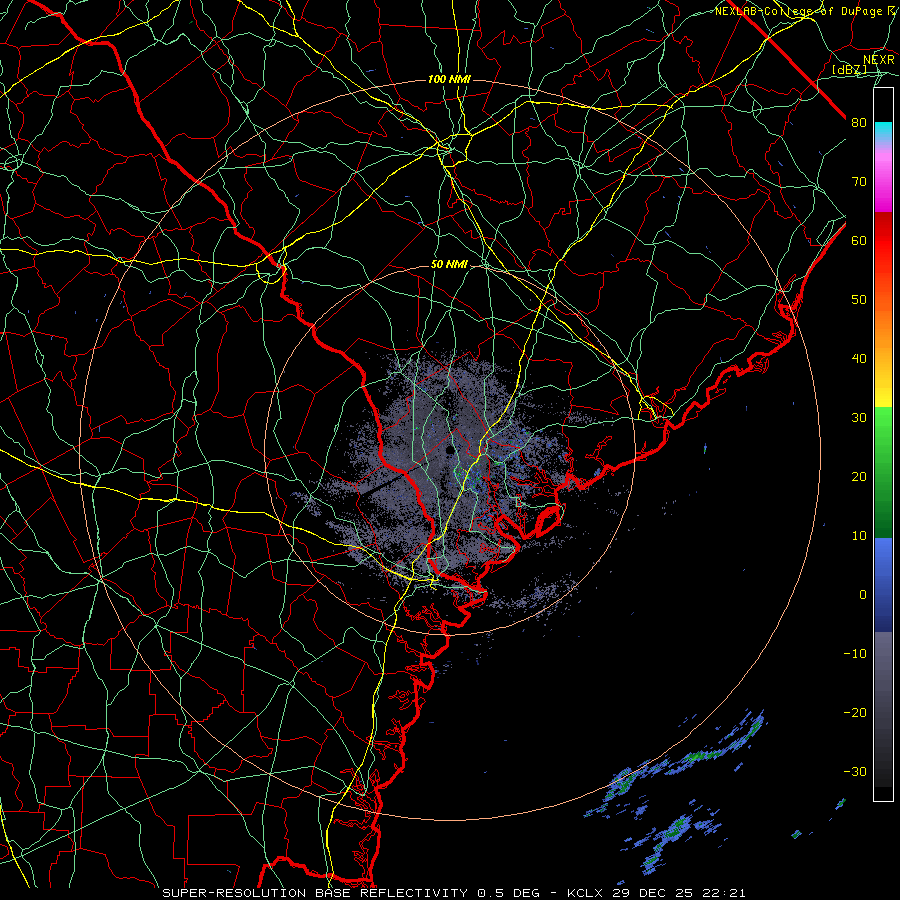Click the "[dBZ]" unit label above color bar
The height and width of the screenshot is (900, 900).
click(x=849, y=69)
